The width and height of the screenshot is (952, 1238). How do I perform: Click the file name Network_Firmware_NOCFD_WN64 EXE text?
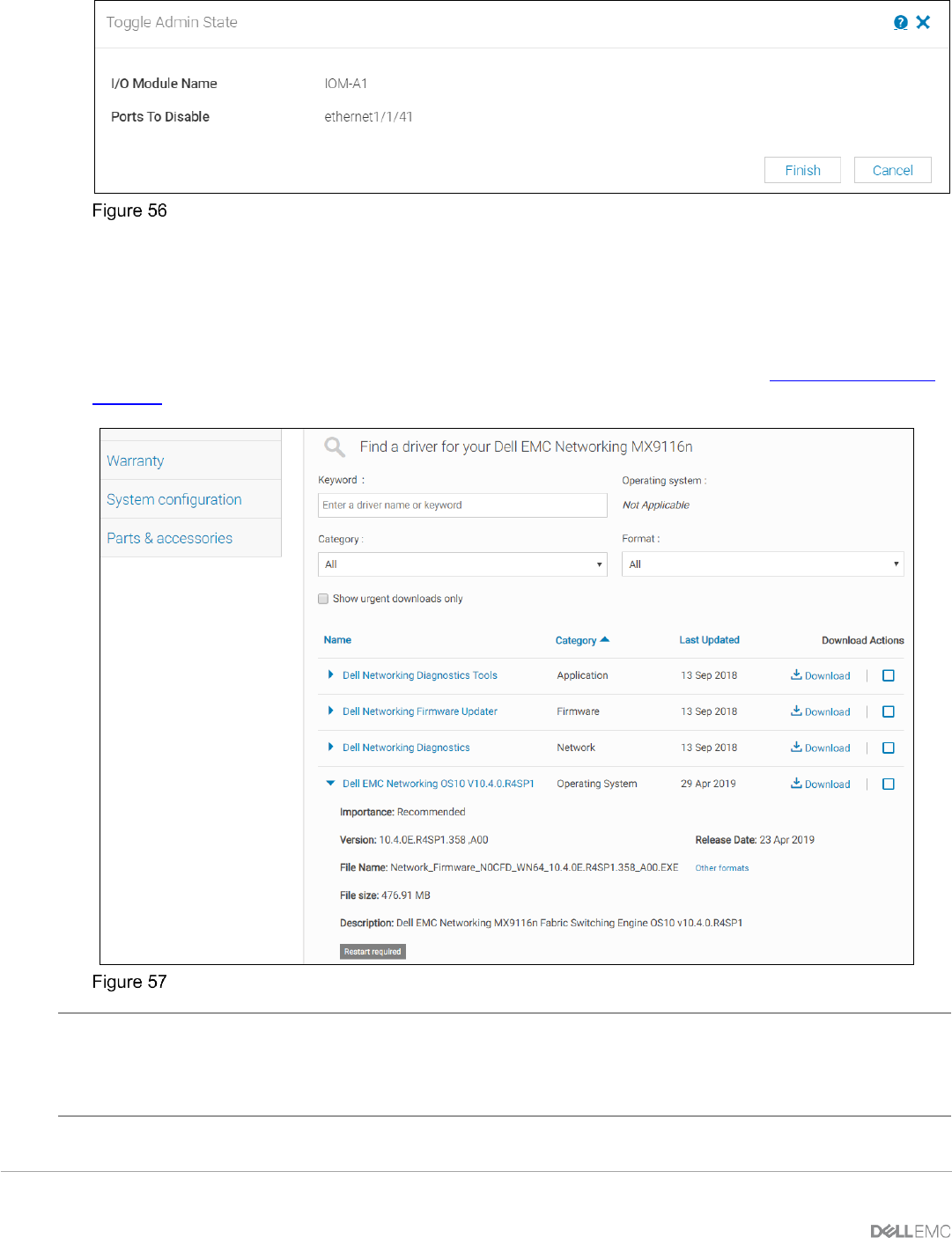click(x=535, y=867)
